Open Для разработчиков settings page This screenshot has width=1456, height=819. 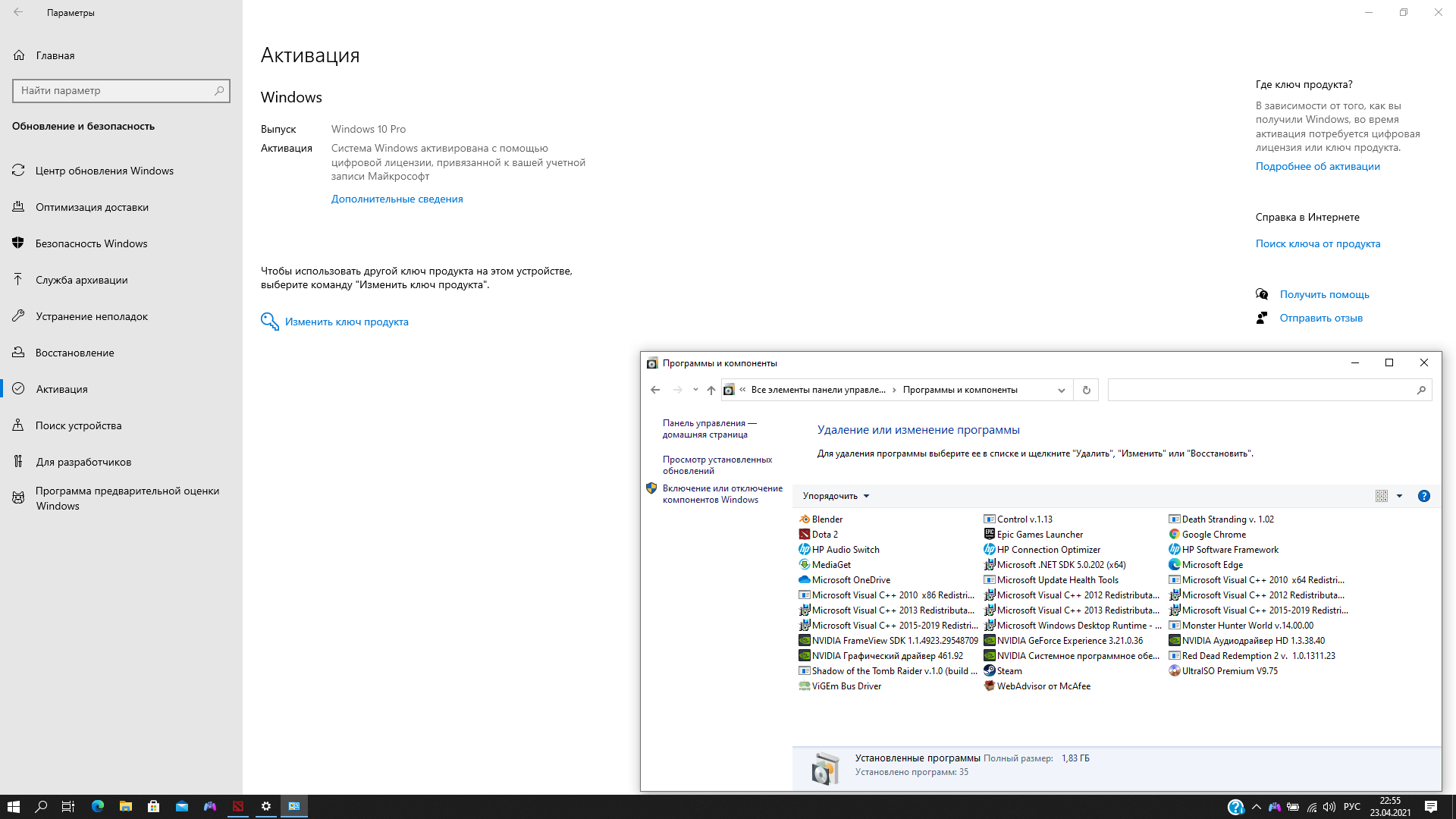83,462
